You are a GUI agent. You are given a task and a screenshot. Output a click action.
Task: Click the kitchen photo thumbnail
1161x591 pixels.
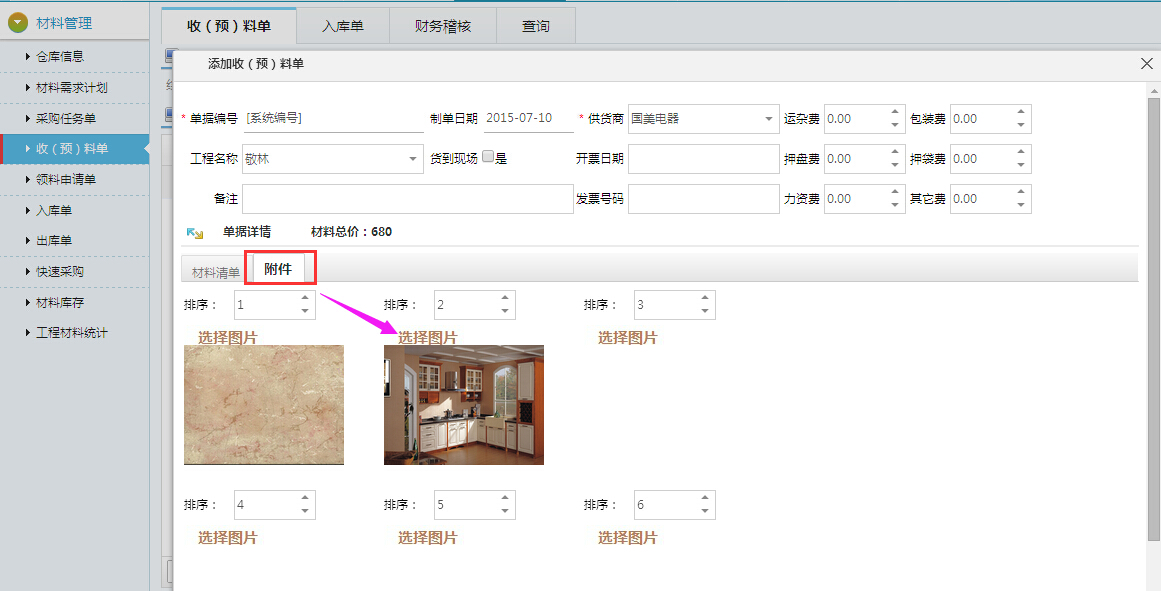click(x=463, y=404)
